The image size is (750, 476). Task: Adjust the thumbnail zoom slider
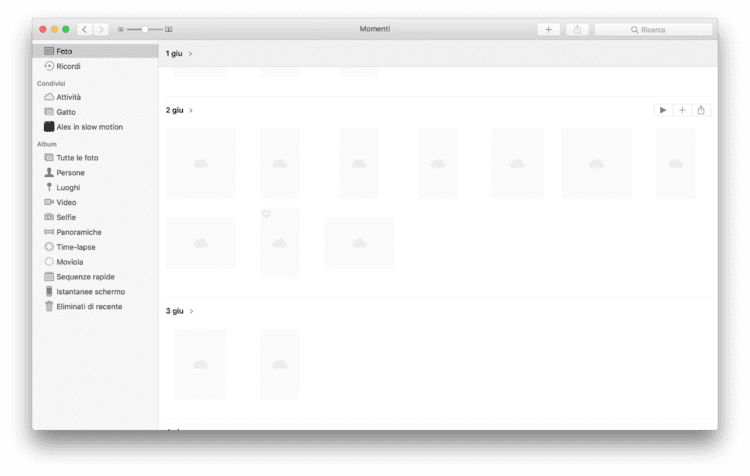click(145, 30)
